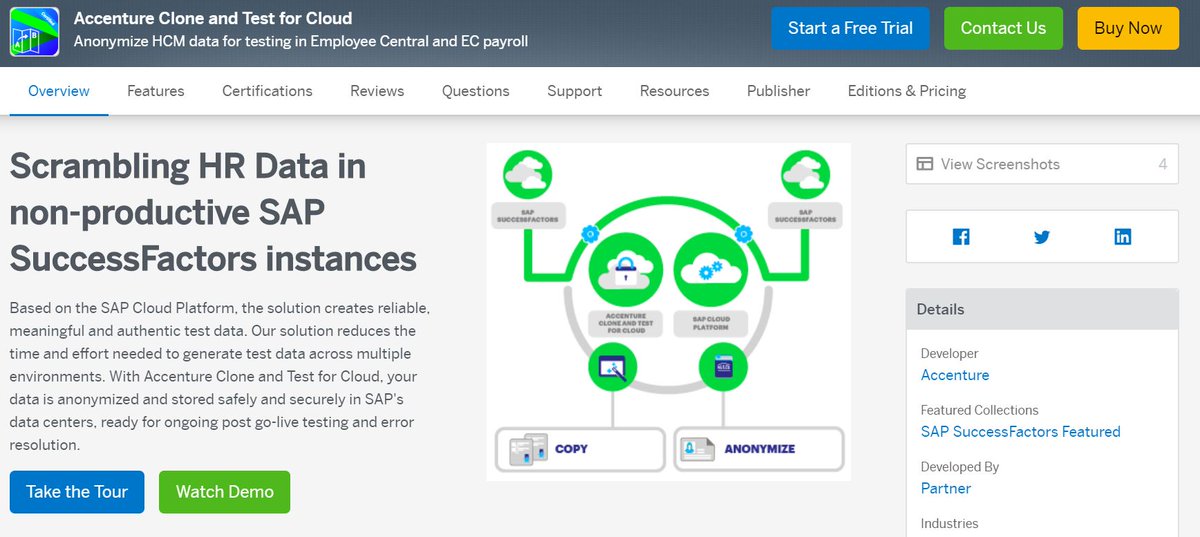This screenshot has height=537, width=1200.
Task: Take the Tour of the product
Action: click(x=77, y=492)
